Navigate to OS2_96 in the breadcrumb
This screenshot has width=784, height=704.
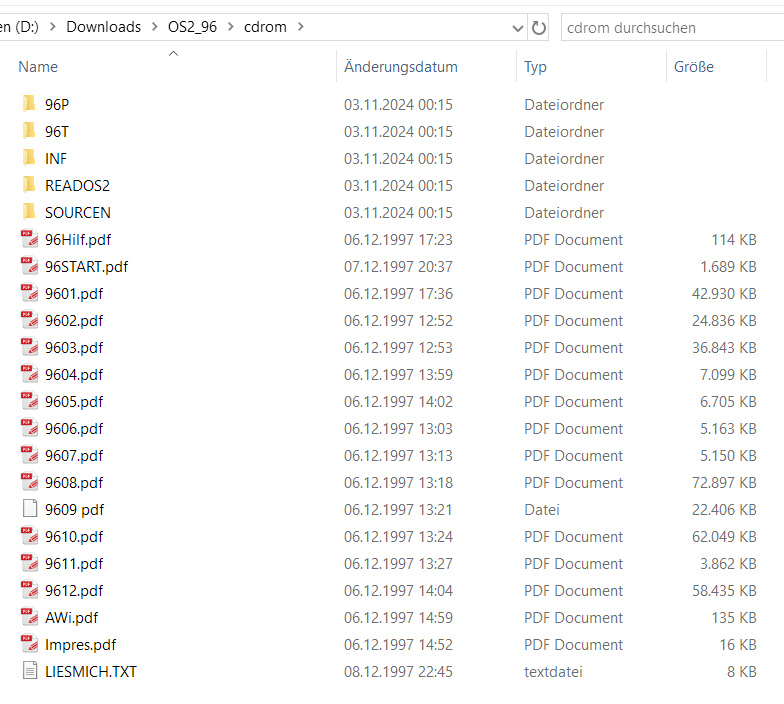(x=192, y=27)
